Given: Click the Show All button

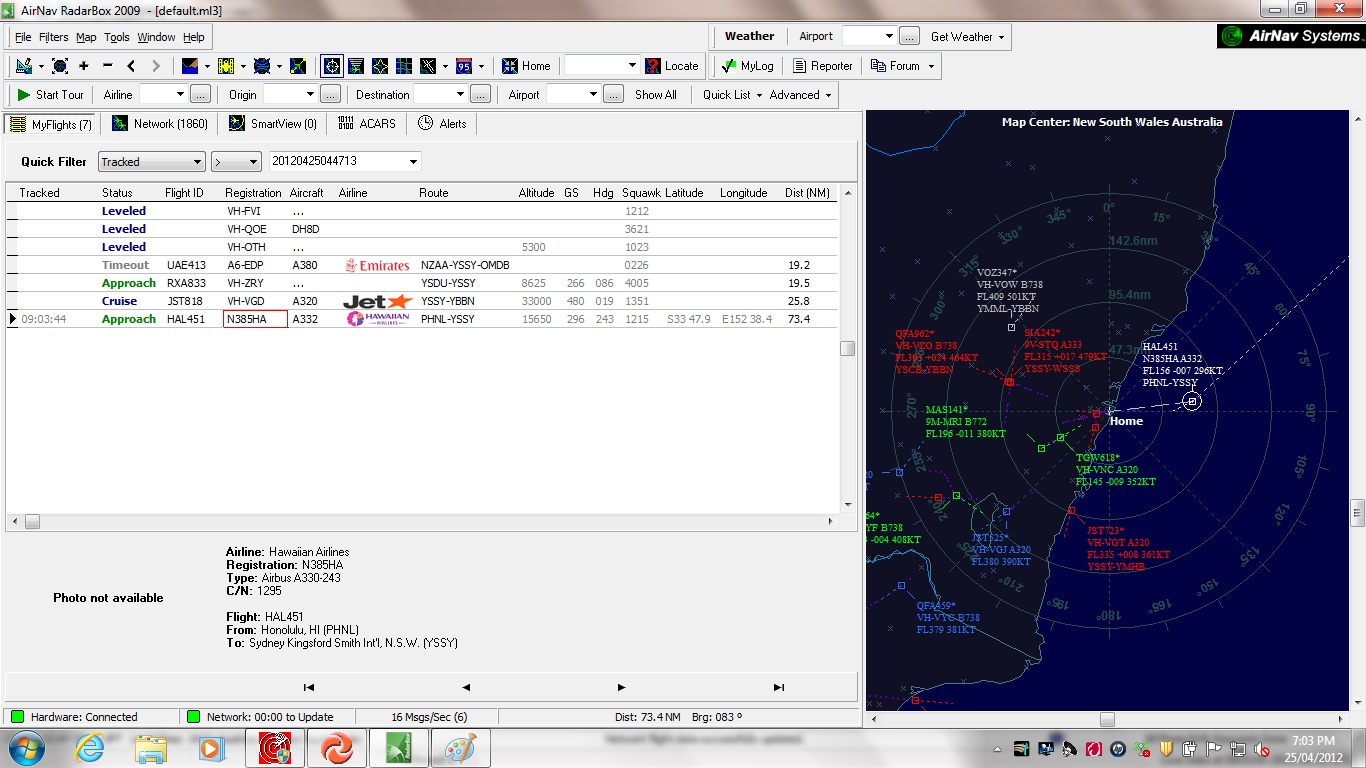Looking at the screenshot, I should point(656,94).
